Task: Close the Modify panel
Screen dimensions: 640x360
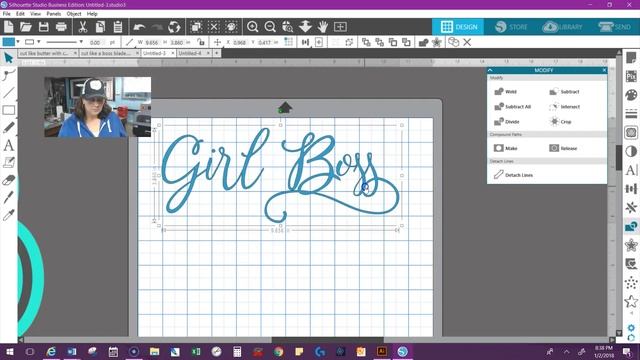Action: [x=604, y=70]
